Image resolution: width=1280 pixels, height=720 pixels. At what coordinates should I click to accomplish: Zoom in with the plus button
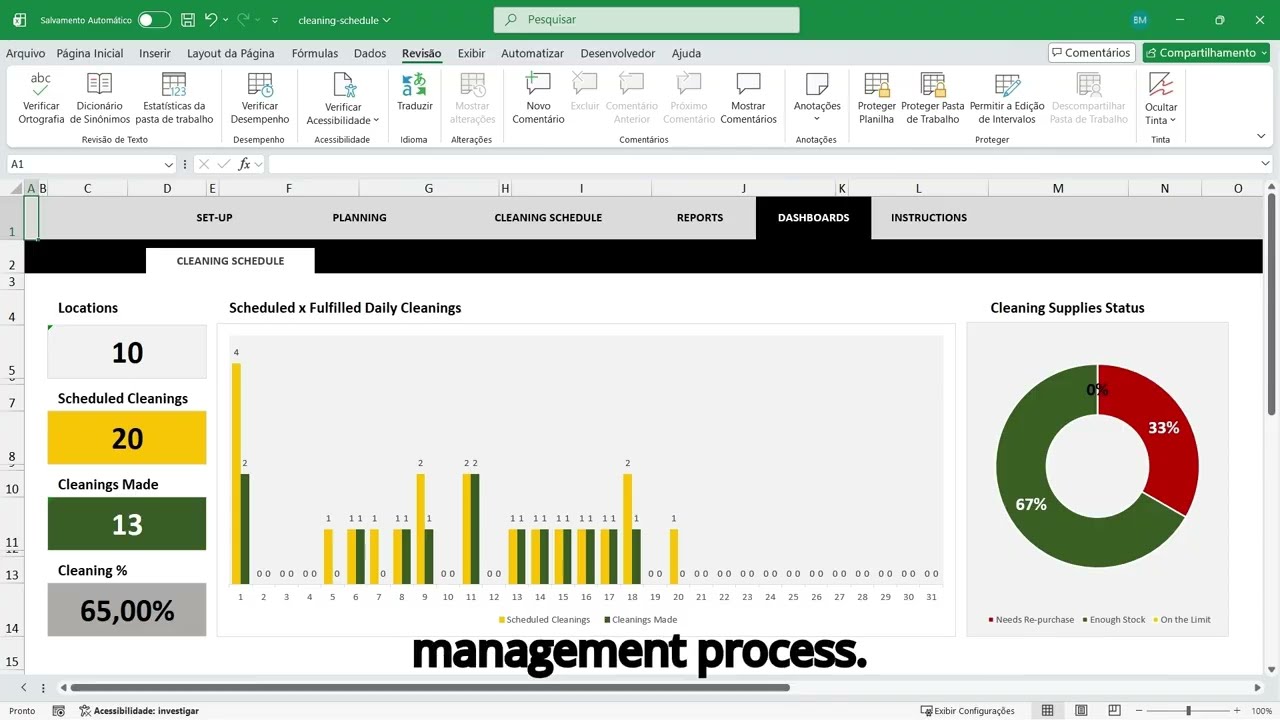[1236, 711]
